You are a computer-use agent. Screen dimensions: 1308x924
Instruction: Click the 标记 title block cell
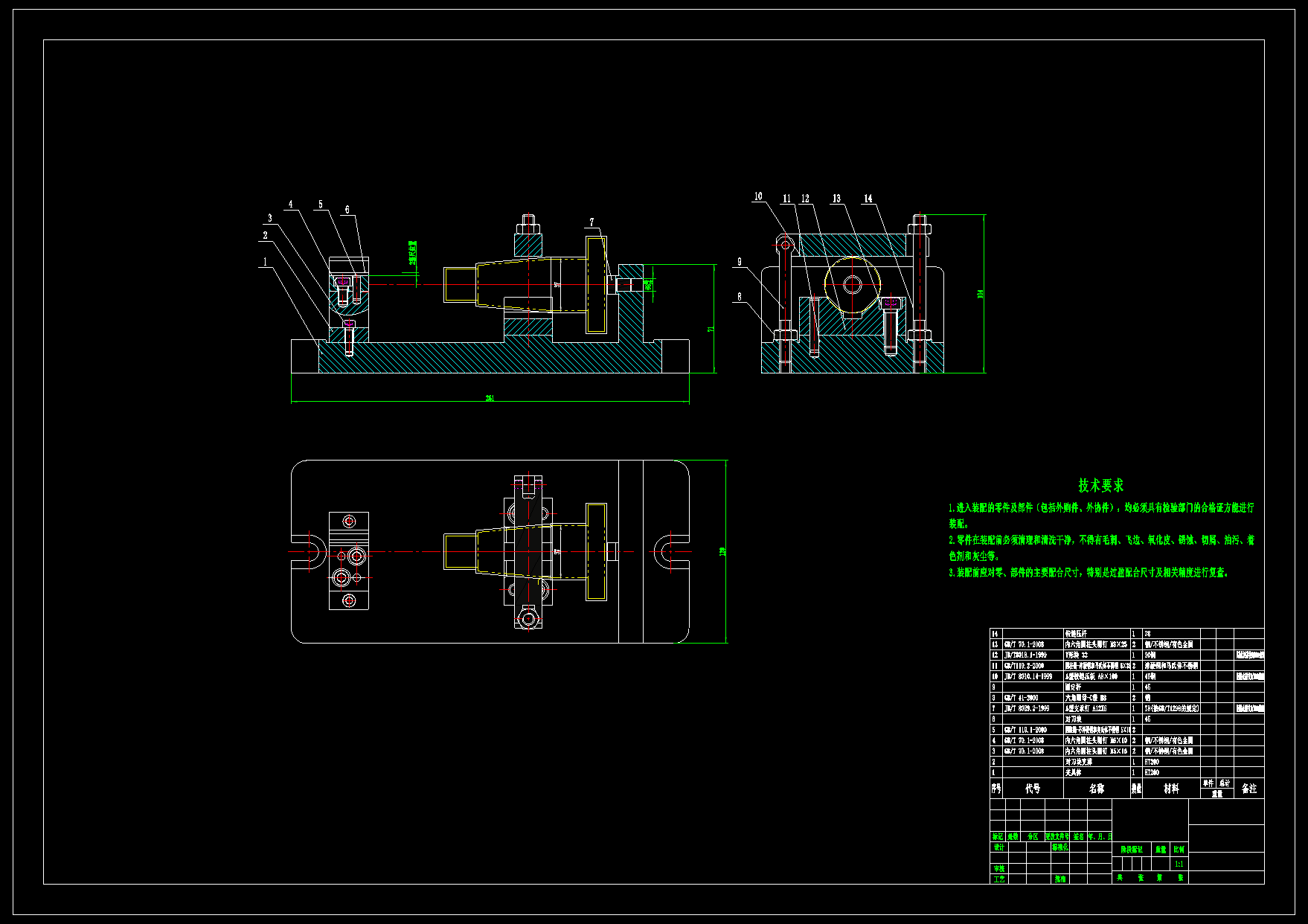(998, 837)
